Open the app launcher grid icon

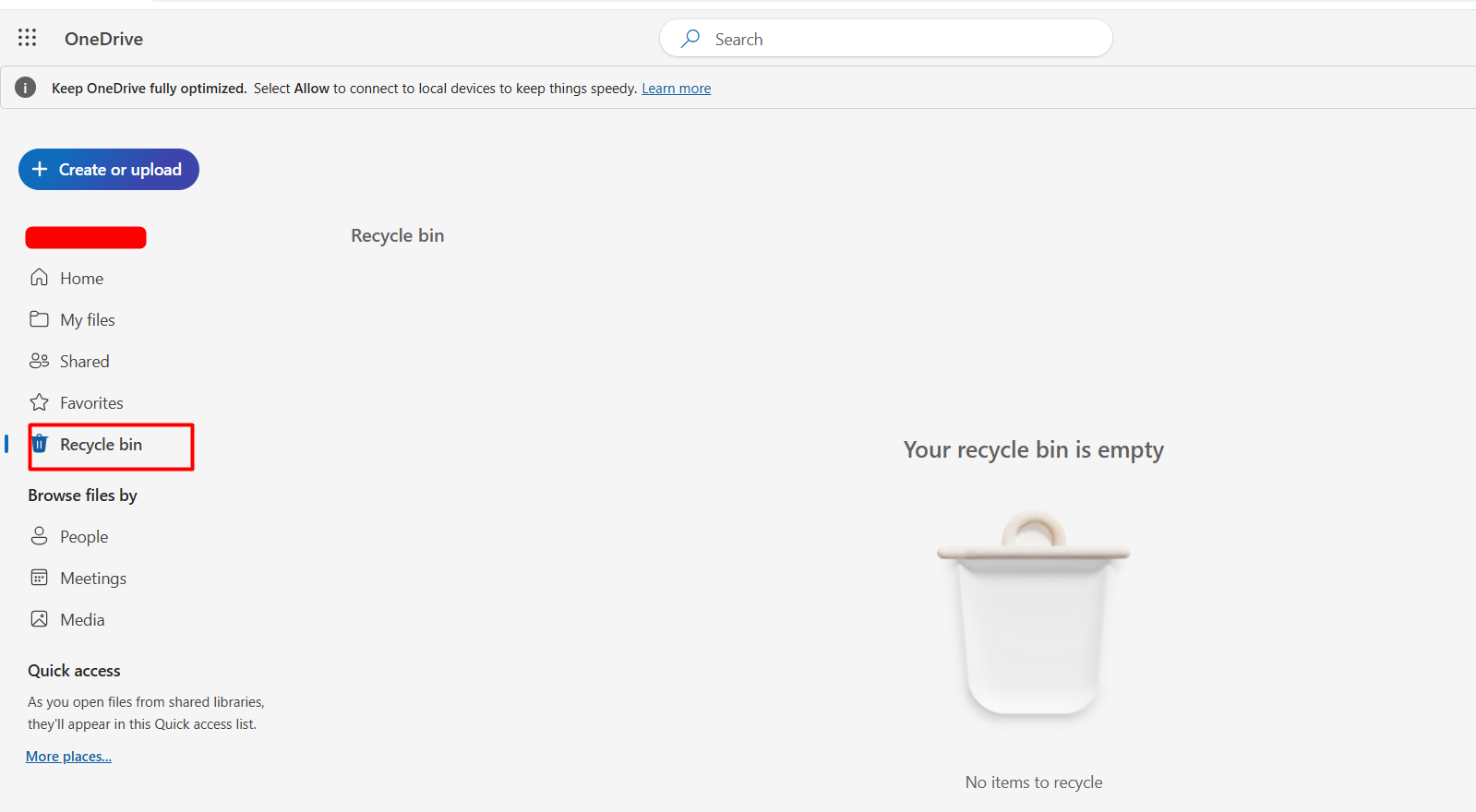click(28, 38)
